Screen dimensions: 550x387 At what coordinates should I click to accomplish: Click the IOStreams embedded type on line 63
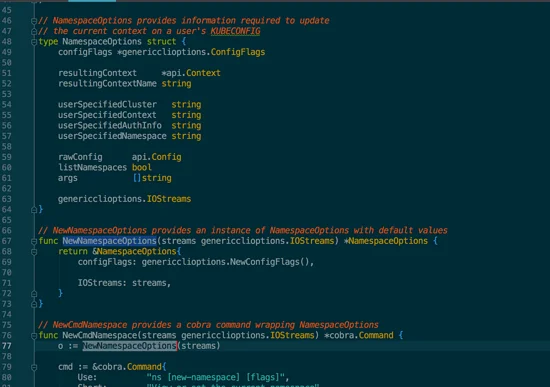(x=169, y=199)
